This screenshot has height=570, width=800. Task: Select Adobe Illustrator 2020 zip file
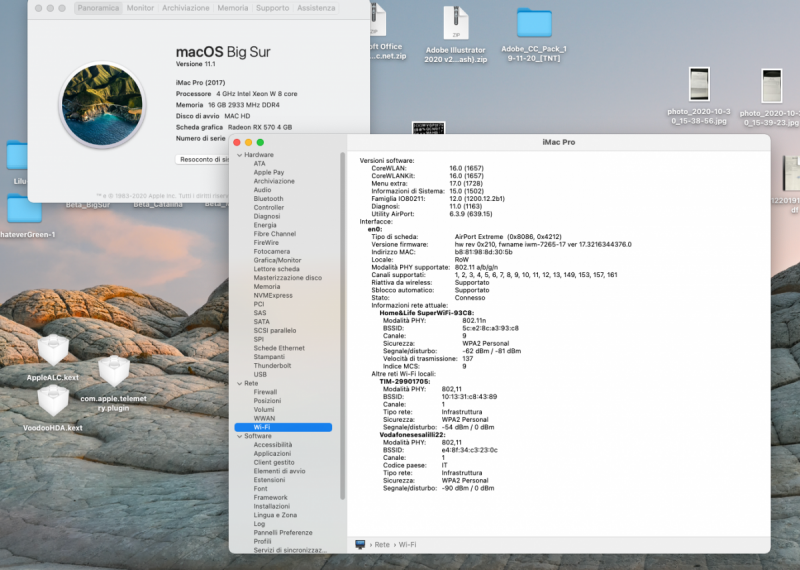point(456,23)
